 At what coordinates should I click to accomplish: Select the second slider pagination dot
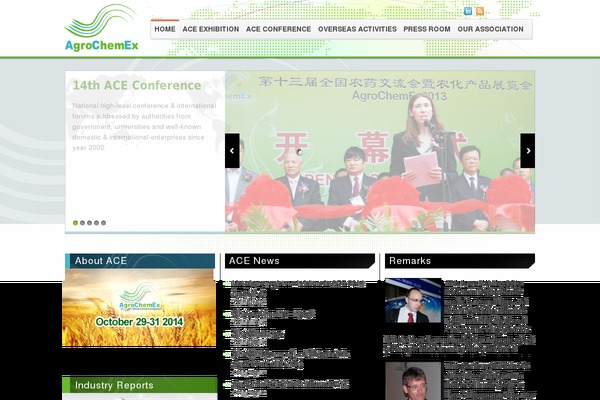(x=82, y=223)
